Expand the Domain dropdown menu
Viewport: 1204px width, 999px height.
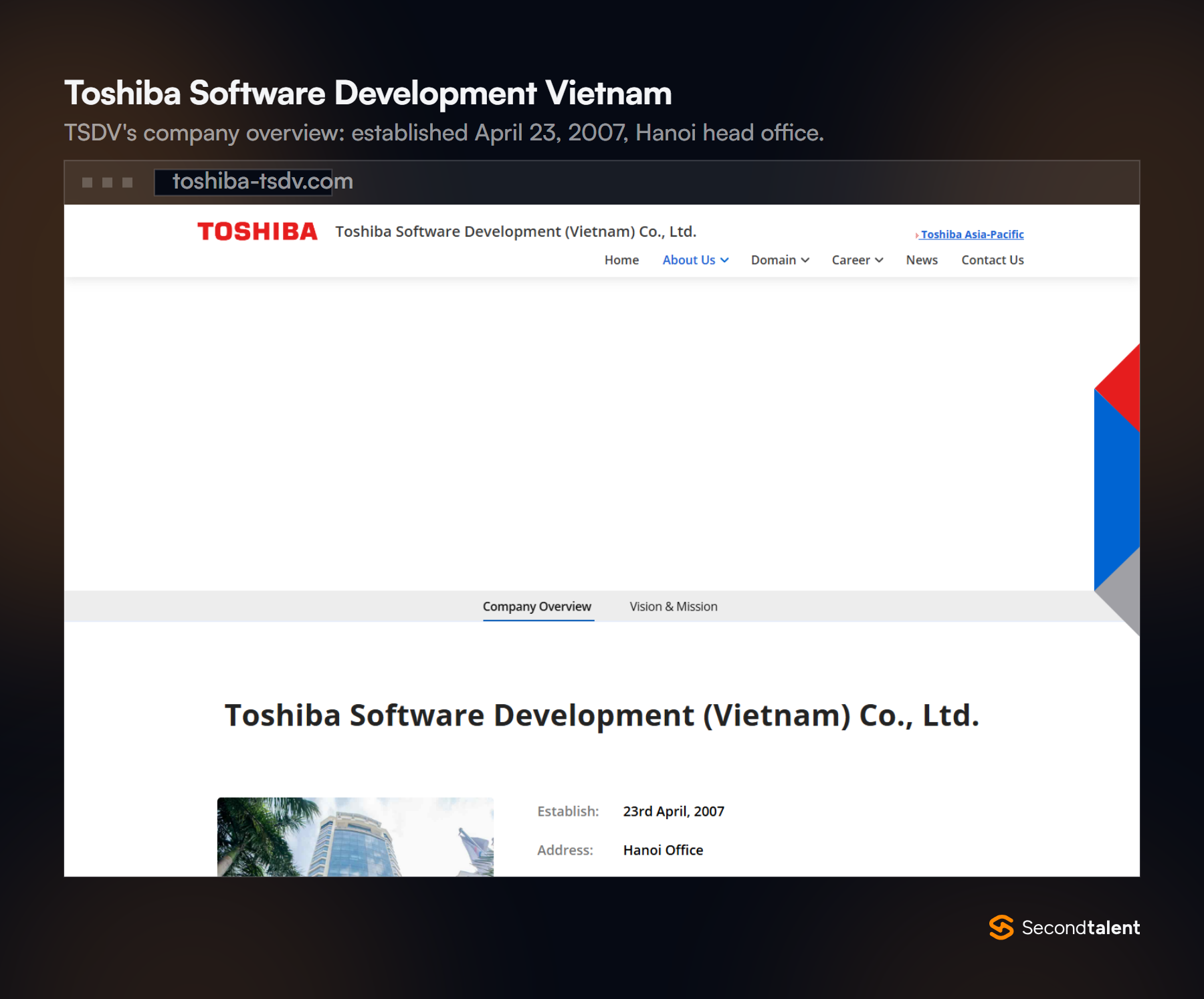780,260
